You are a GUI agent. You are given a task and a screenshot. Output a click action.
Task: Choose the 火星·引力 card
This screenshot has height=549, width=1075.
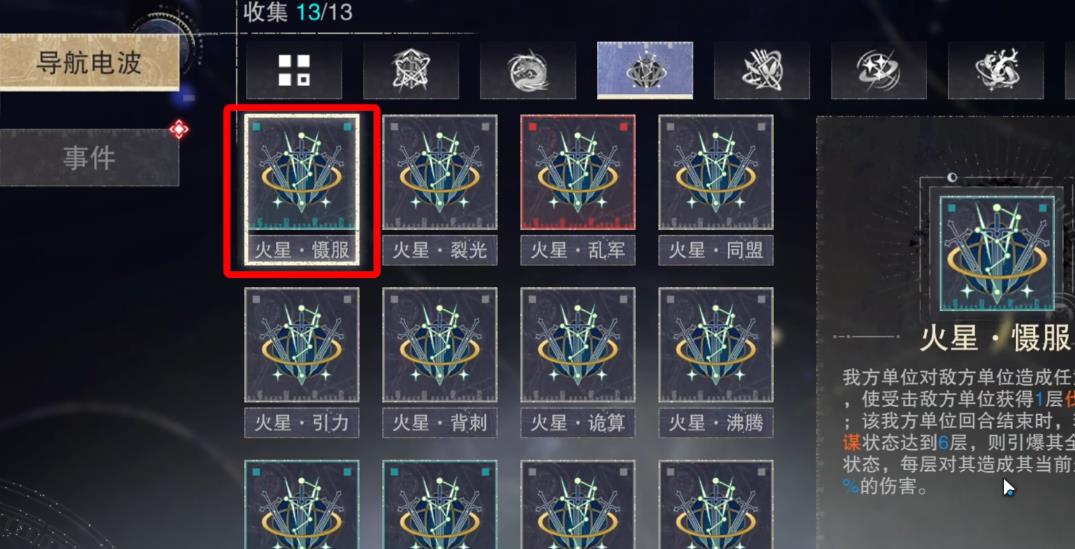click(x=302, y=363)
